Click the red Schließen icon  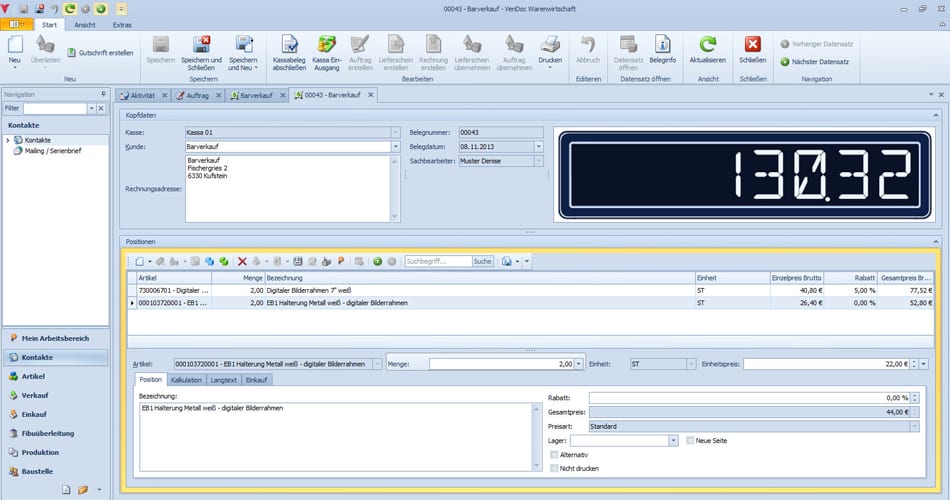point(753,45)
